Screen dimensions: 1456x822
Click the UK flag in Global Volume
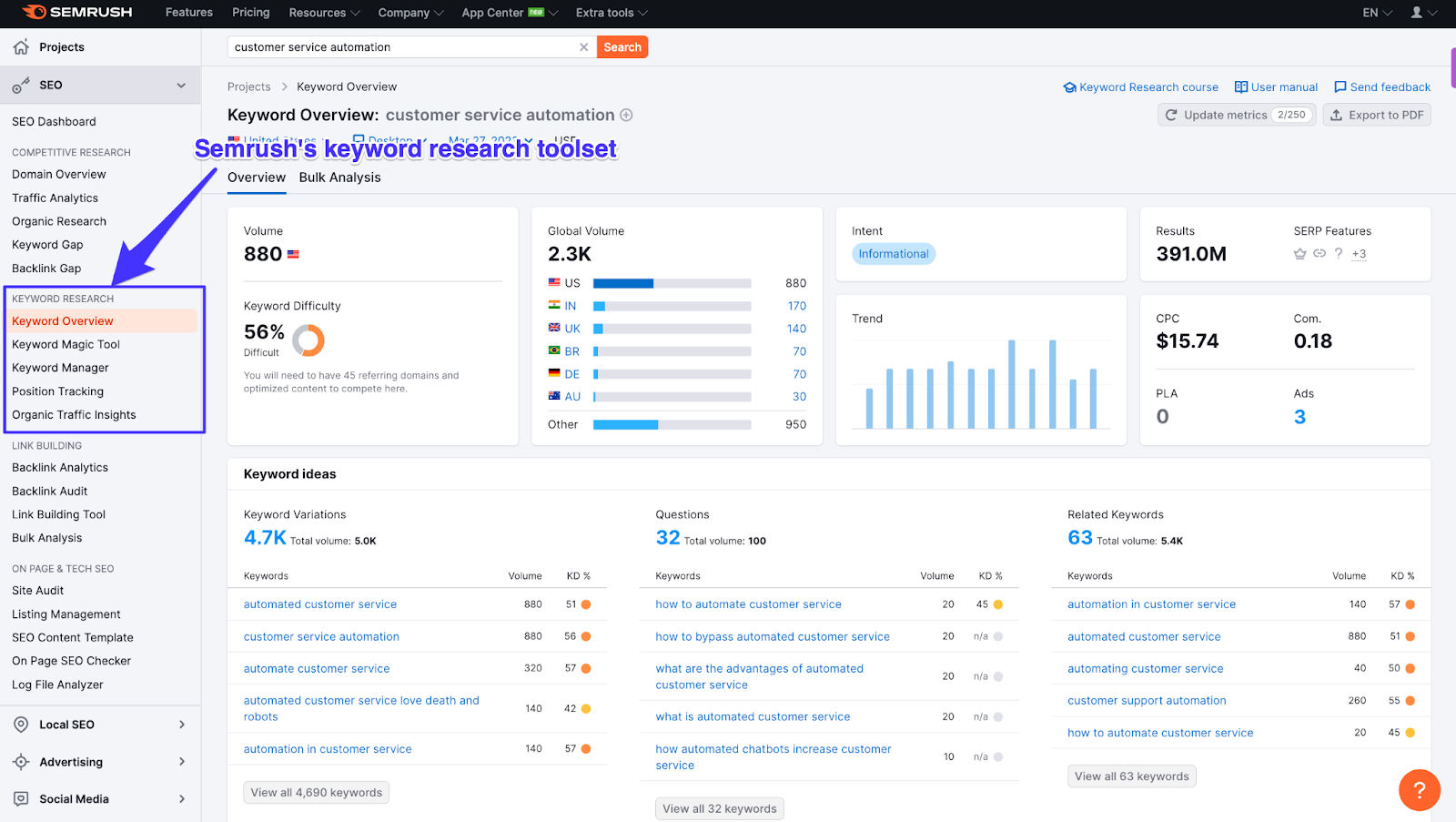554,328
